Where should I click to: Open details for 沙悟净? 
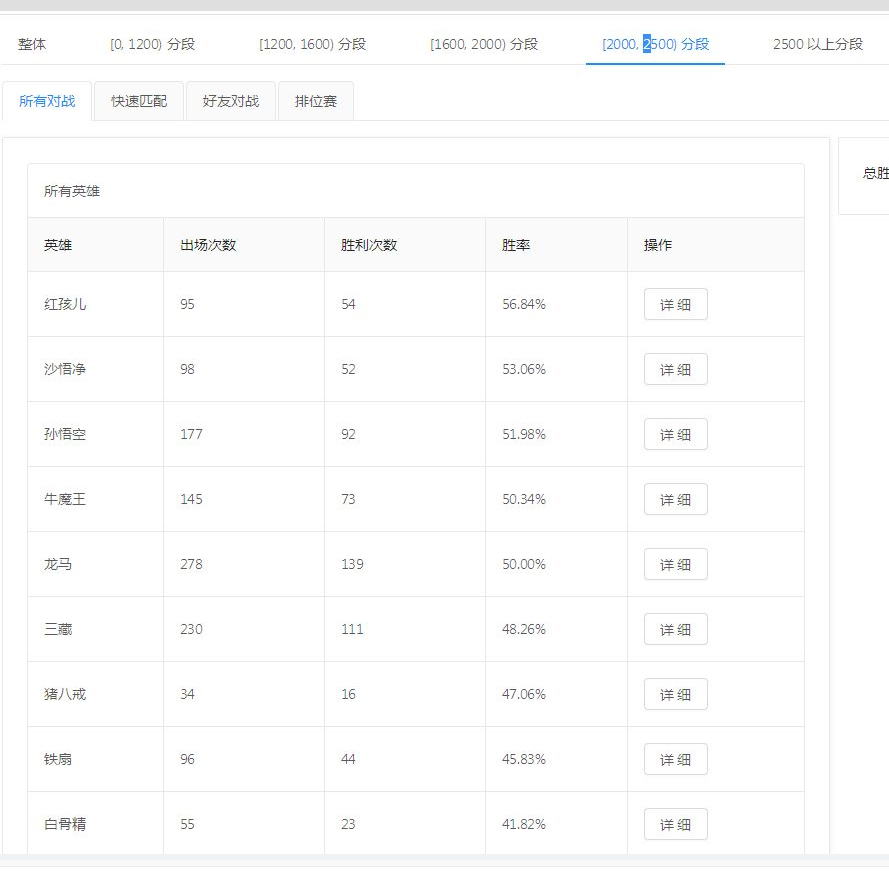[675, 369]
